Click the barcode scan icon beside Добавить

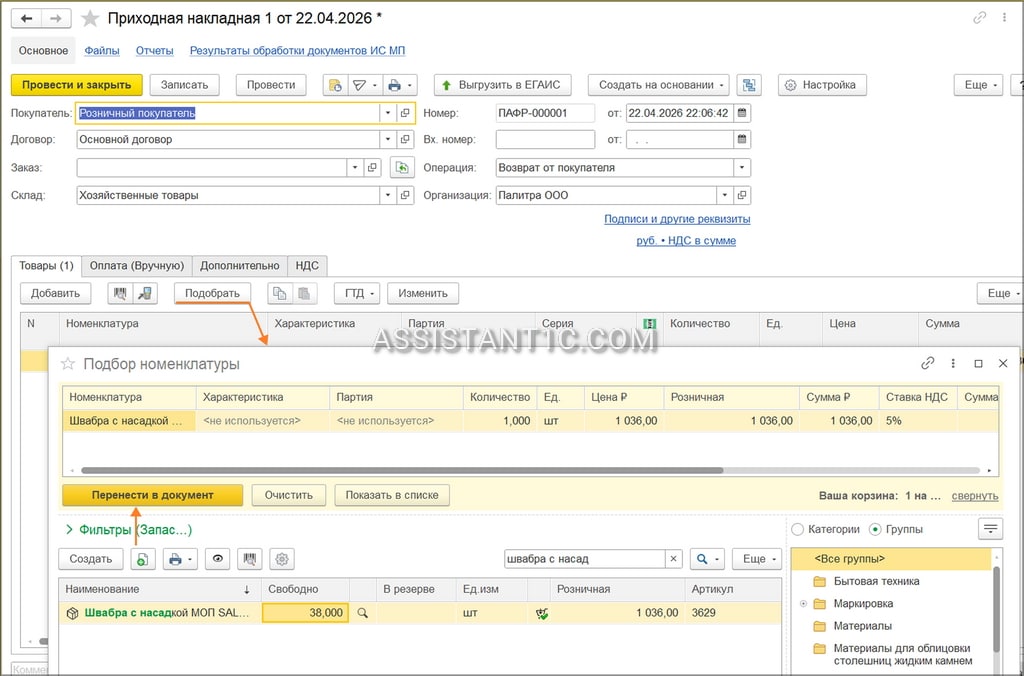120,293
